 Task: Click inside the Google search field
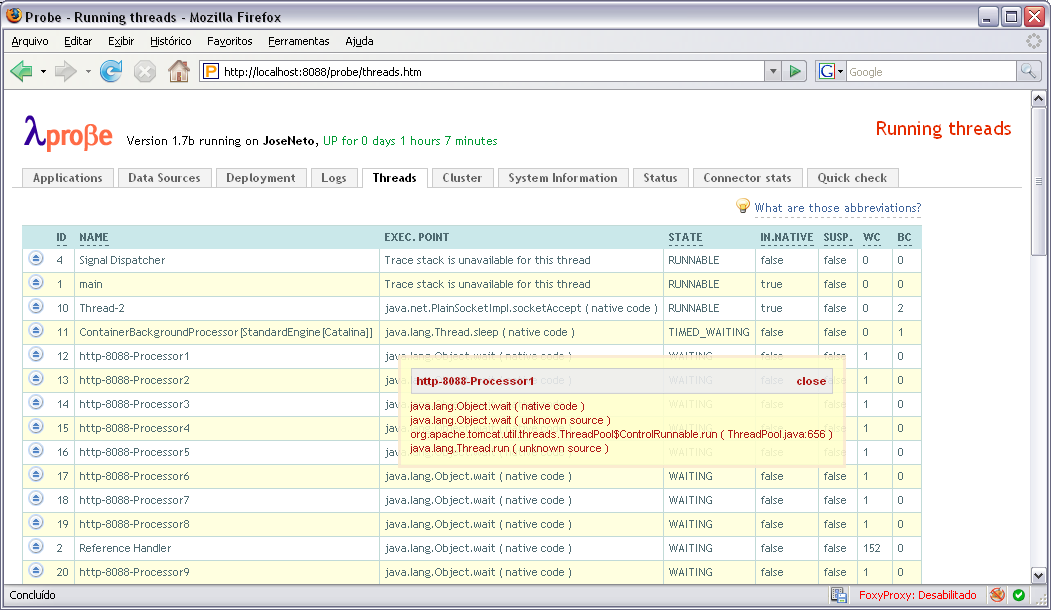pos(930,71)
